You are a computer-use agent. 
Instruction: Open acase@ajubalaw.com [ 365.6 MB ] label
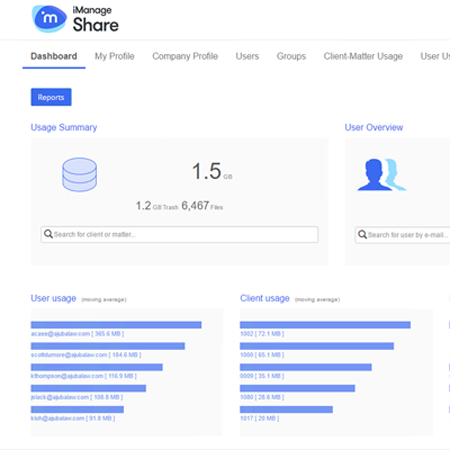coord(77,334)
